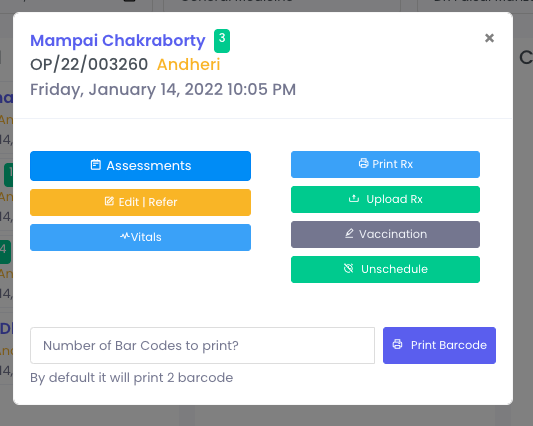Click the pen icon on Vaccination button
Image resolution: width=533 pixels, height=426 pixels.
pos(349,234)
